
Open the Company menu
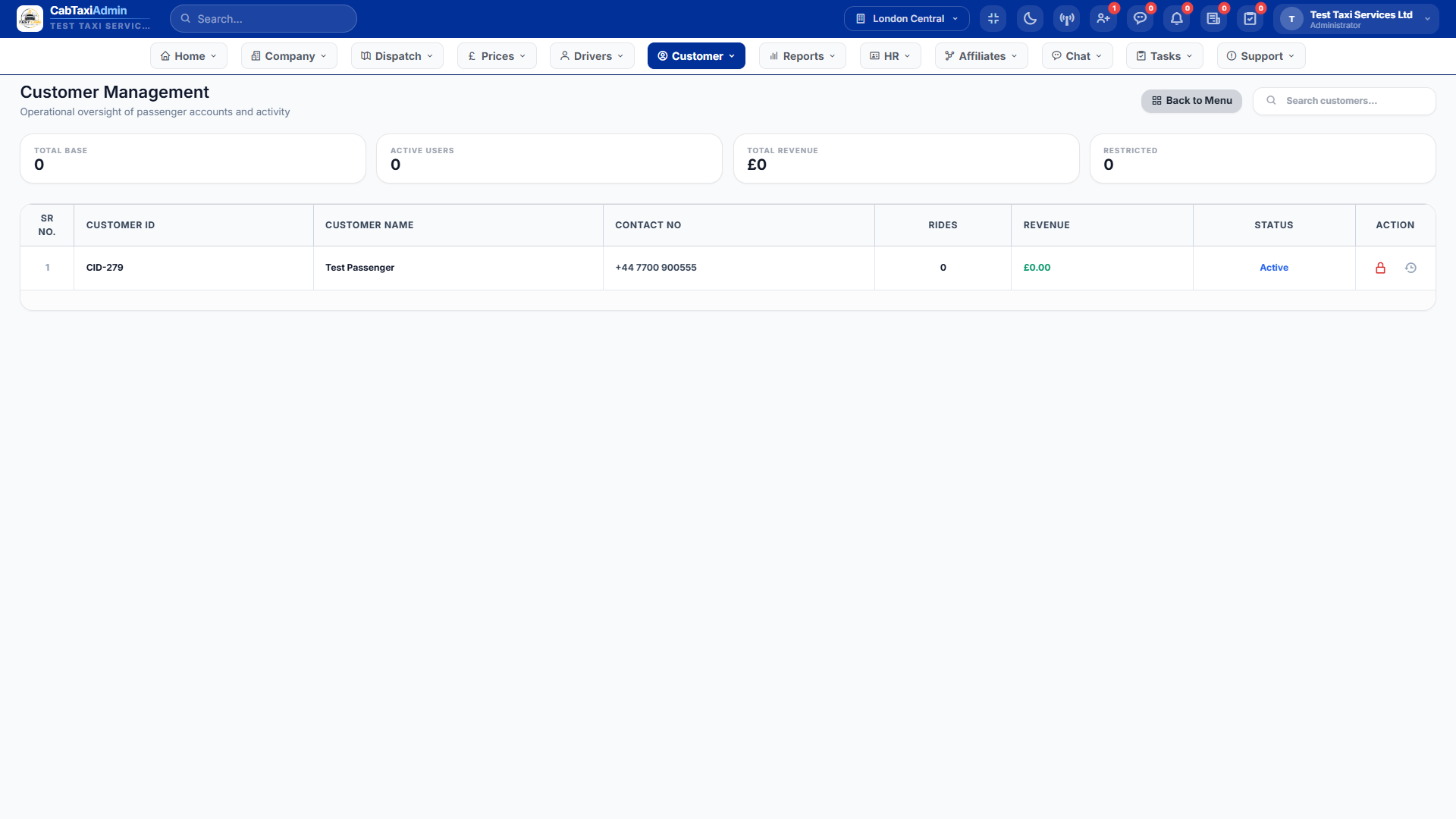tap(289, 56)
